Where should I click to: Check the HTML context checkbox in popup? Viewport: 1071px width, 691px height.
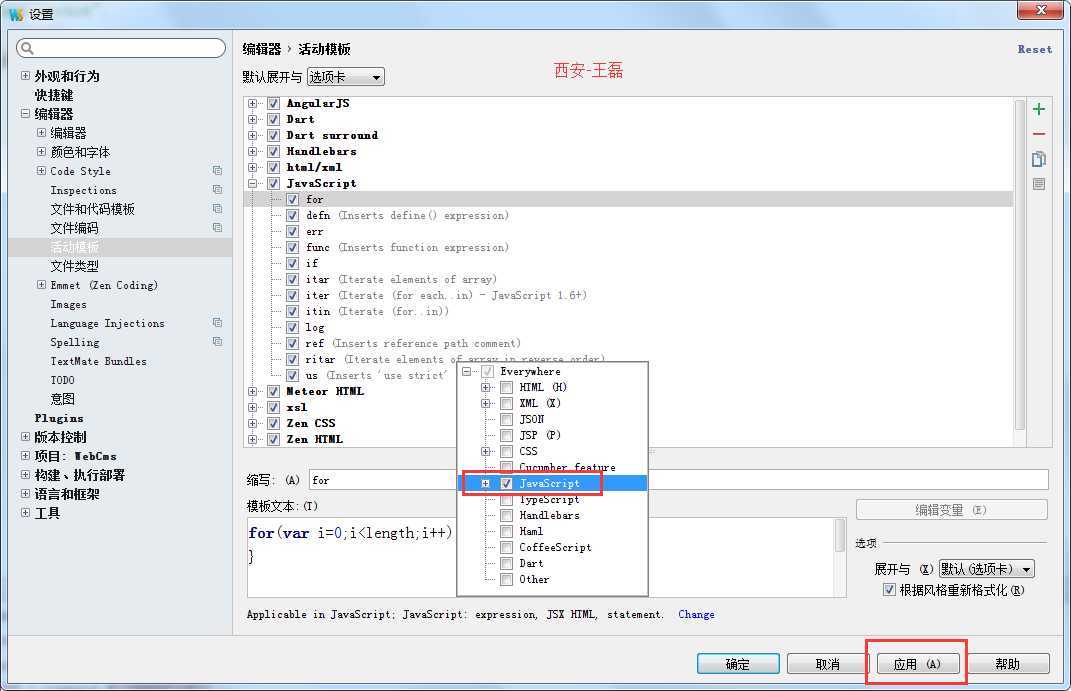point(506,387)
